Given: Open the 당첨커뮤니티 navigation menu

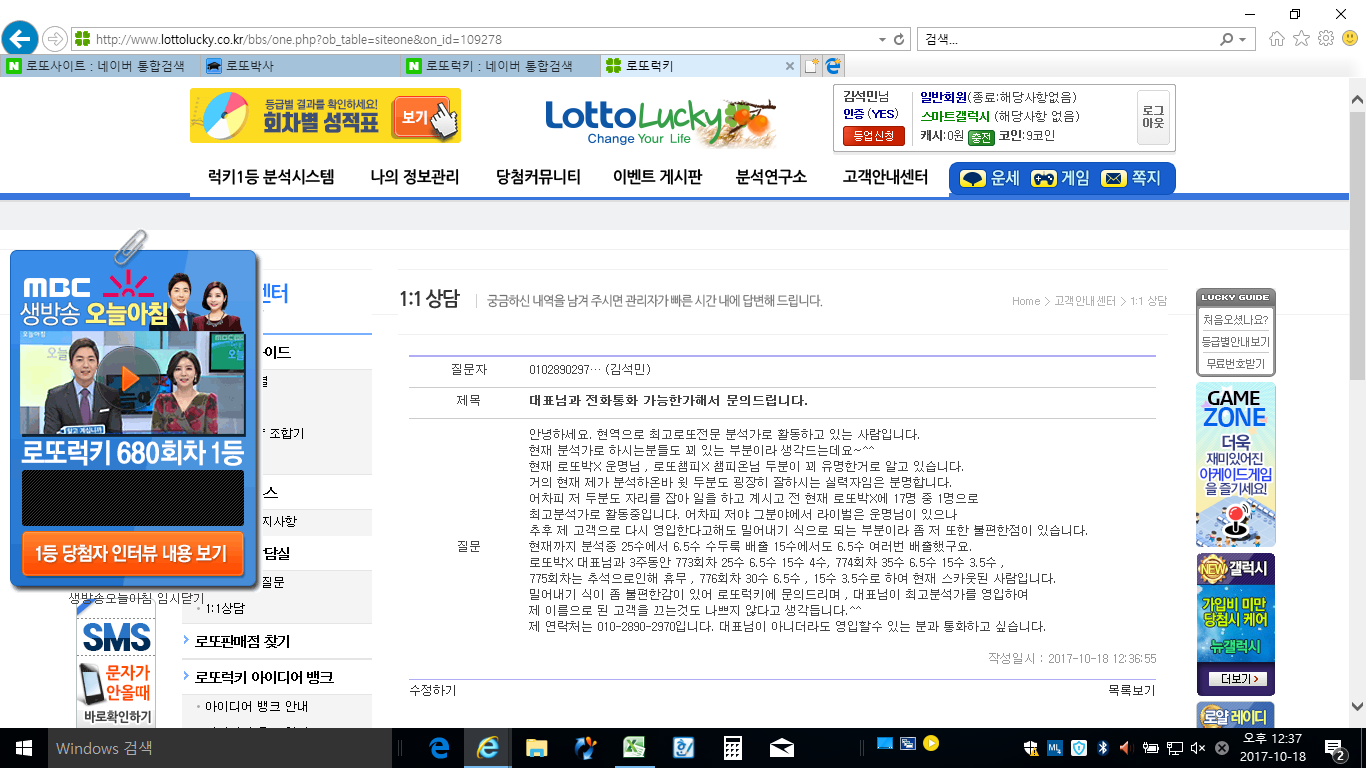Looking at the screenshot, I should [538, 178].
